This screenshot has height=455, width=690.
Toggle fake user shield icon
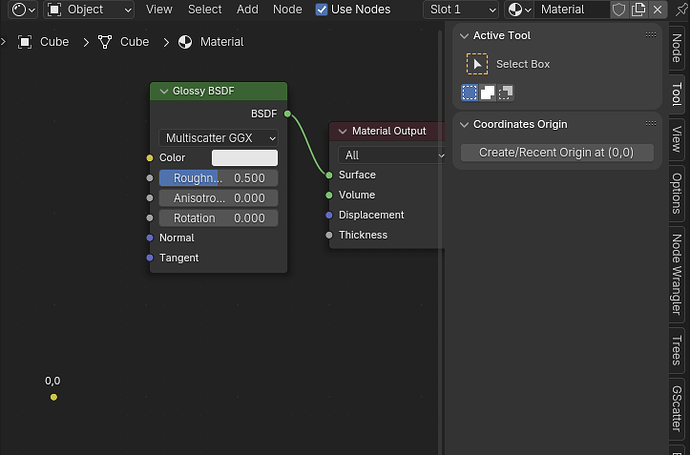coord(619,9)
